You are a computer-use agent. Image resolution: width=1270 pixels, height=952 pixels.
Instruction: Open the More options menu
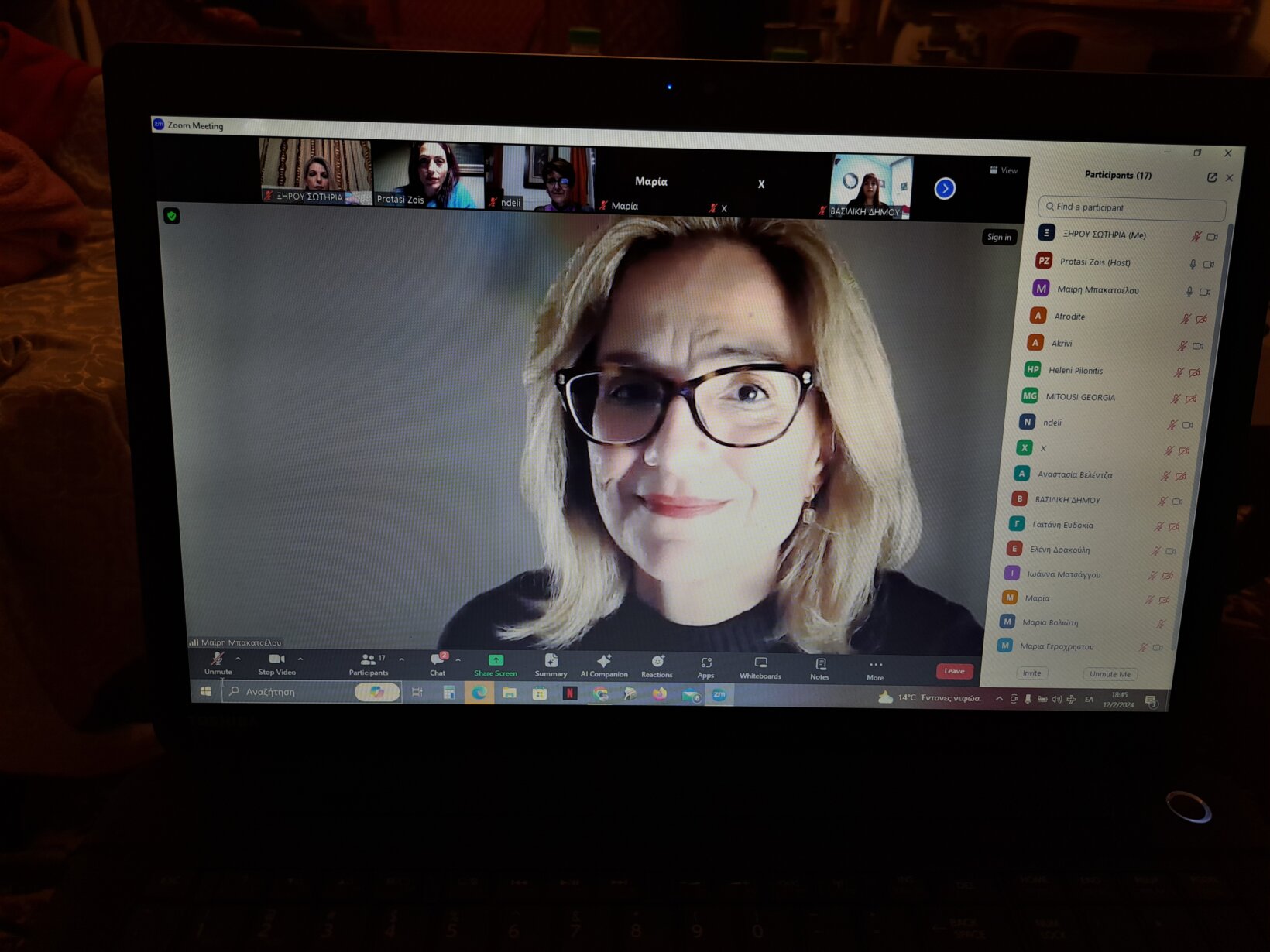tap(875, 669)
